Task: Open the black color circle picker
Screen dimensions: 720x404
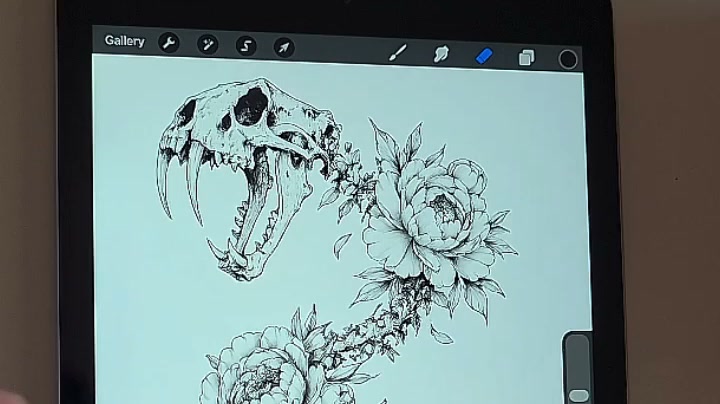Action: pos(568,59)
